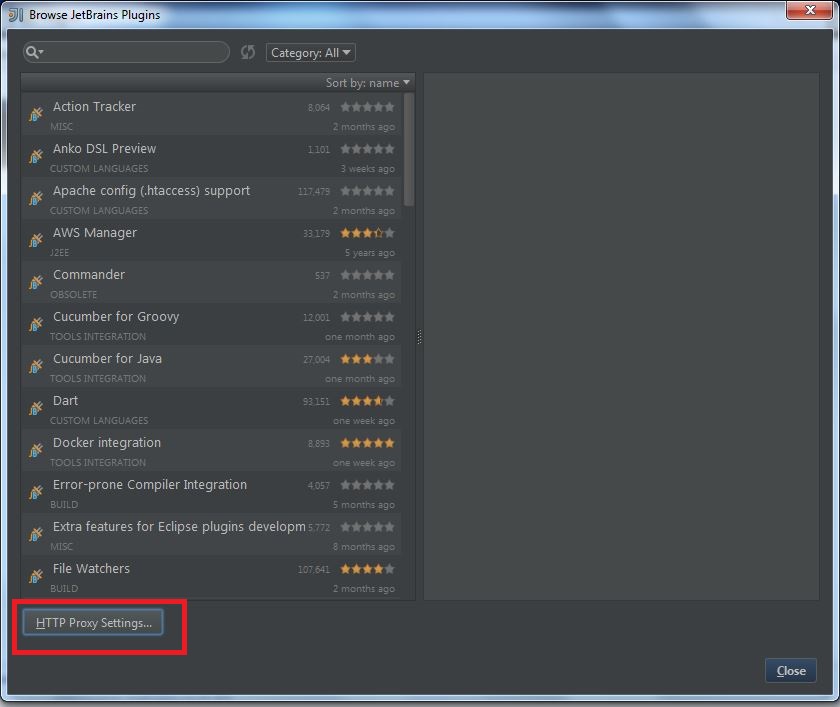Click star rating for Error-prone Compiler Integration
840x707 pixels.
click(368, 485)
